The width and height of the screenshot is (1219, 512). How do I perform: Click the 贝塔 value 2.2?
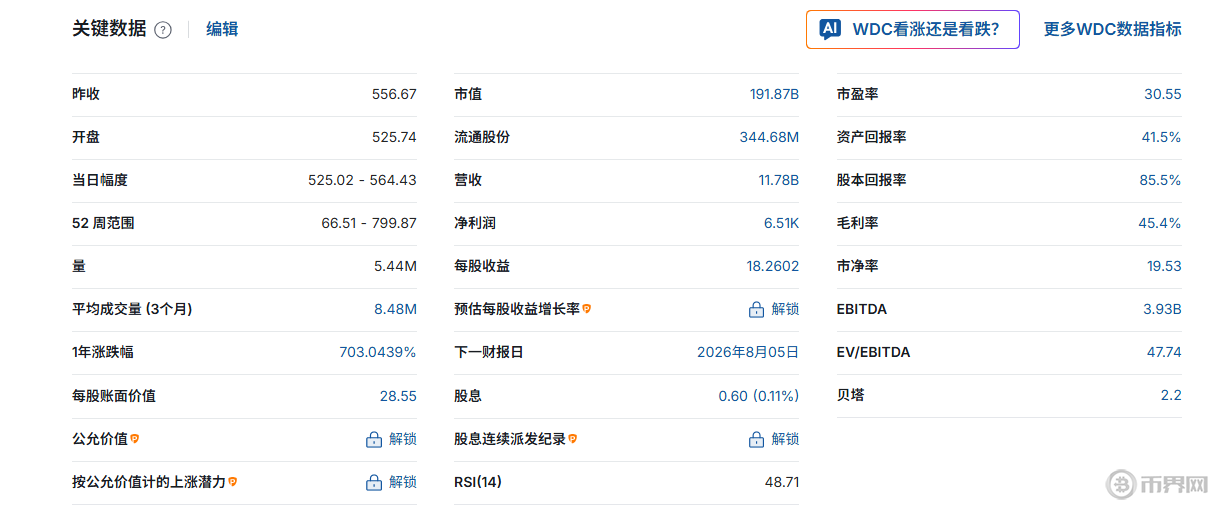click(x=1171, y=395)
